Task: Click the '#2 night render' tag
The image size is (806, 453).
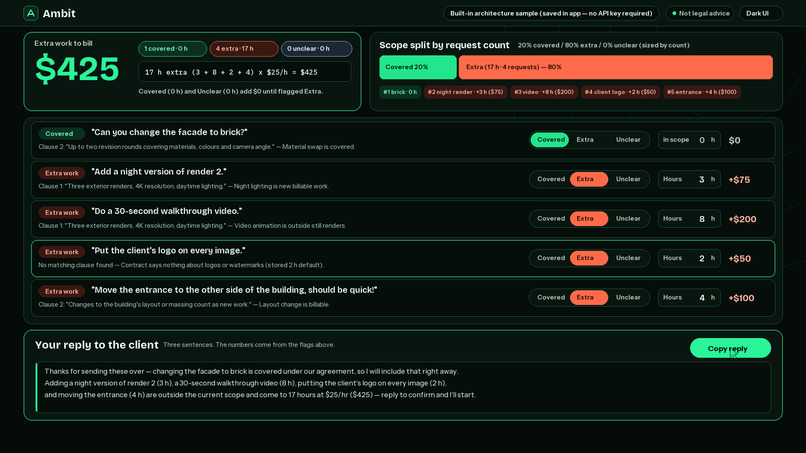Action: [x=465, y=92]
